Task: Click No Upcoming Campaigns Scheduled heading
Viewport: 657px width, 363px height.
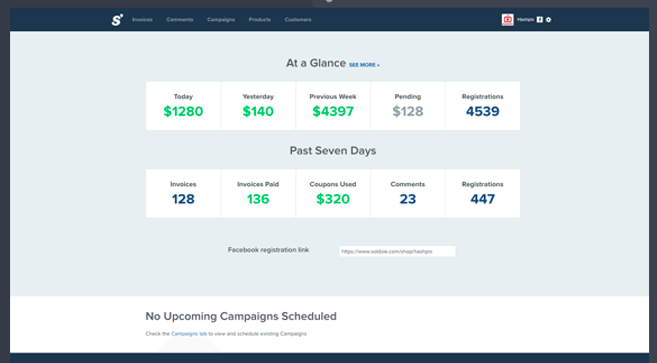Action: point(241,316)
